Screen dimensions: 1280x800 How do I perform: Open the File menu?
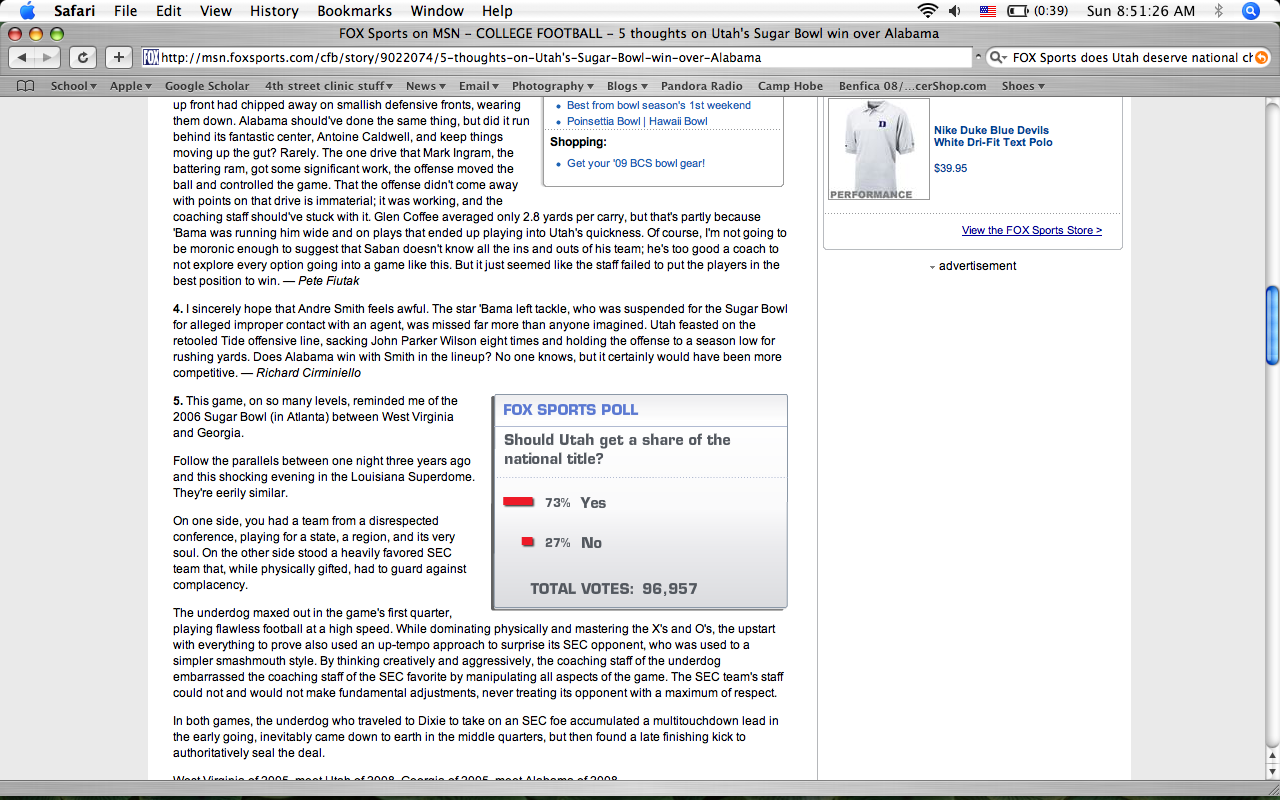click(x=126, y=11)
